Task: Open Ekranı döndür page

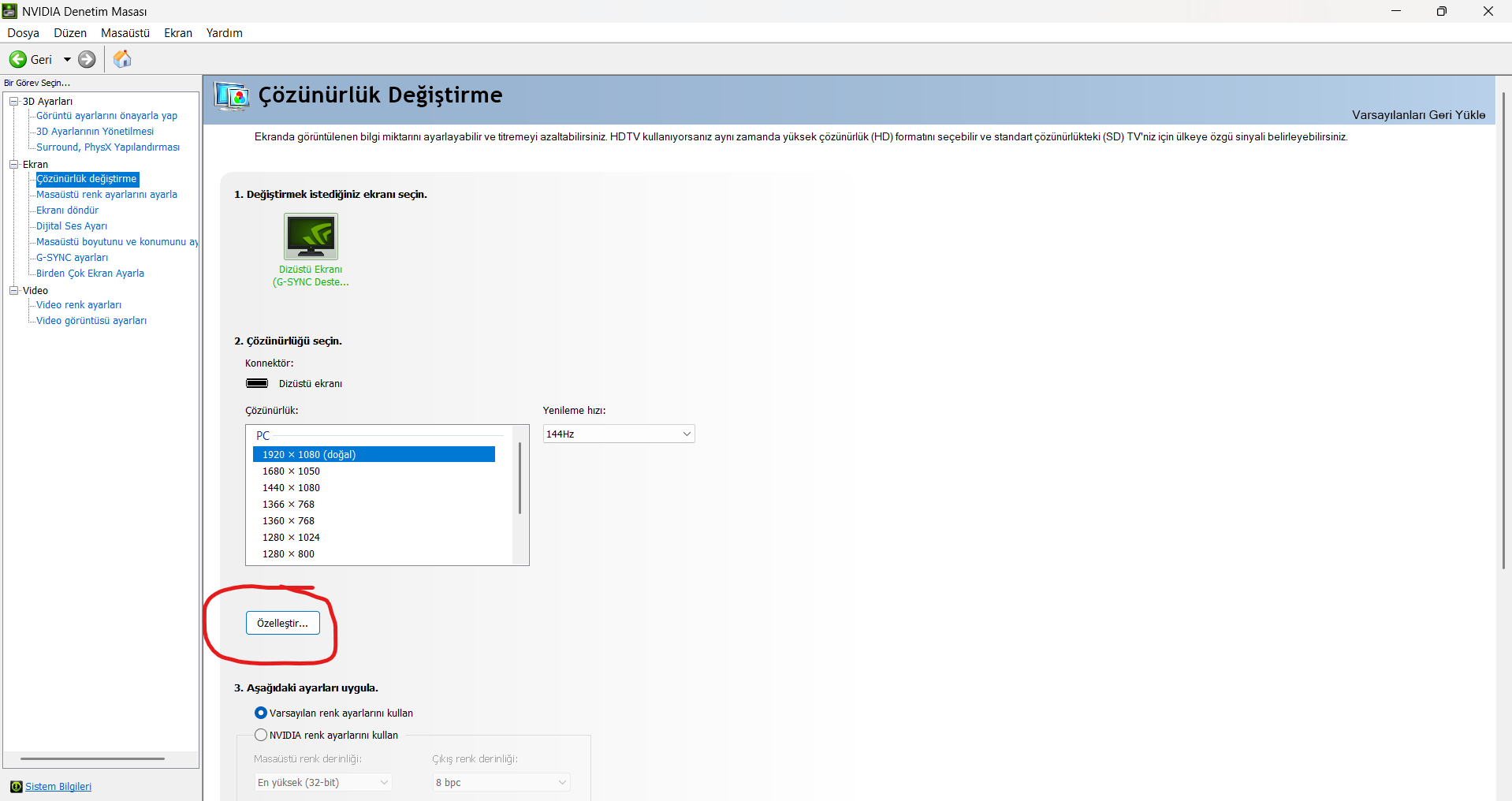Action: 67,210
